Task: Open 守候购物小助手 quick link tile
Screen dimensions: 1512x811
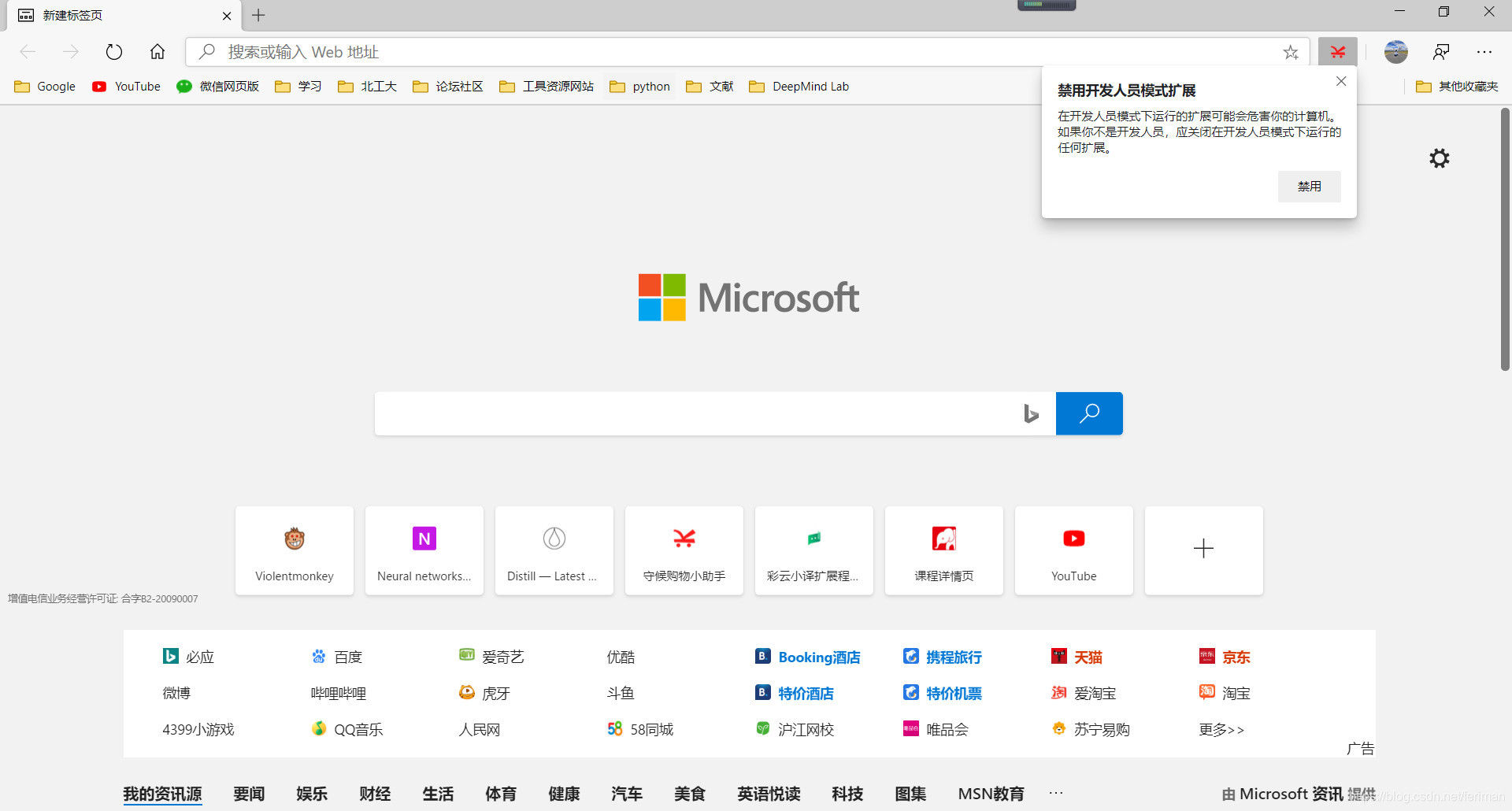Action: coord(684,550)
